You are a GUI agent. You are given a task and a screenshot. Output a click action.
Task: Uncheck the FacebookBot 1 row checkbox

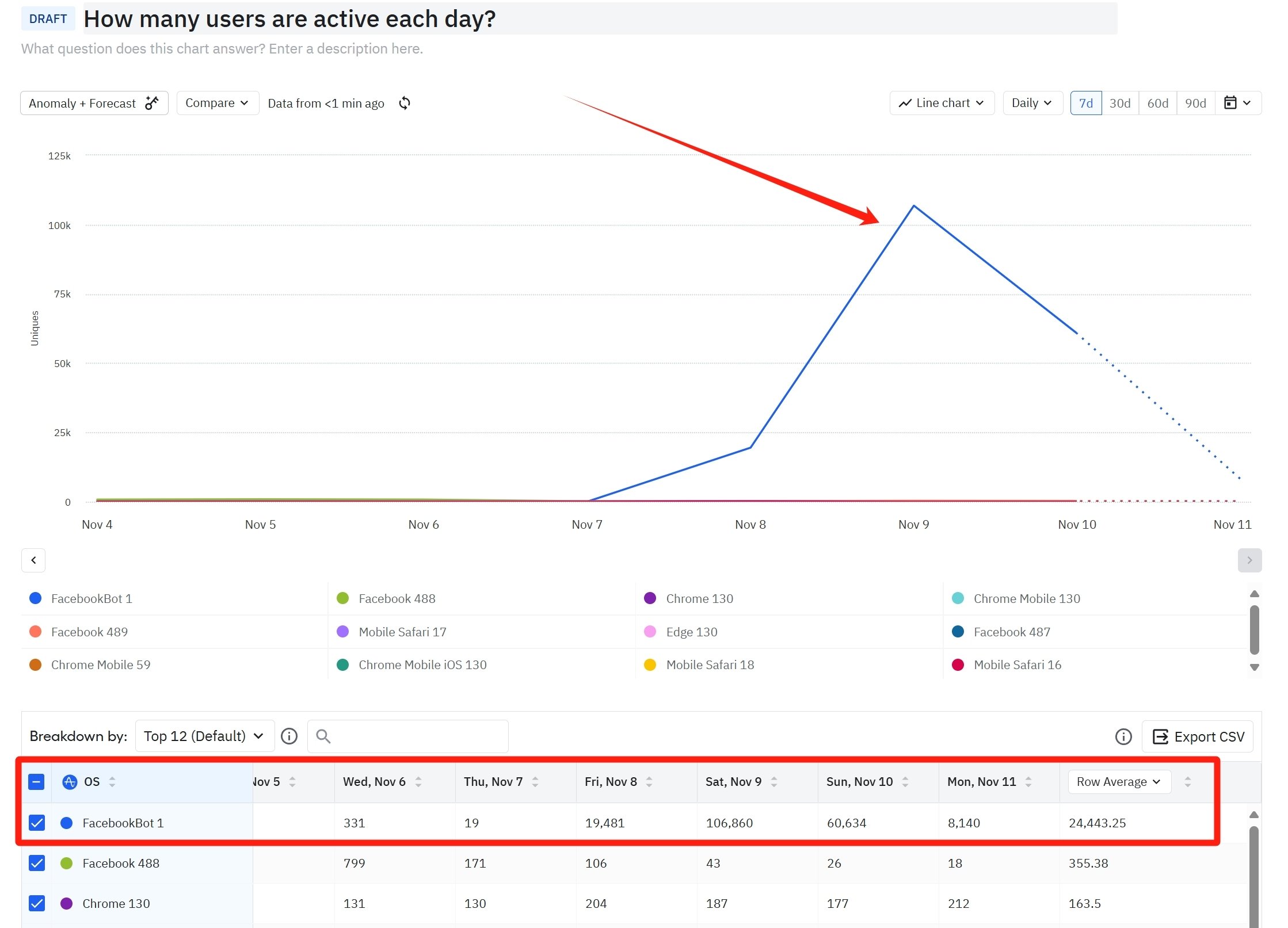[x=37, y=823]
